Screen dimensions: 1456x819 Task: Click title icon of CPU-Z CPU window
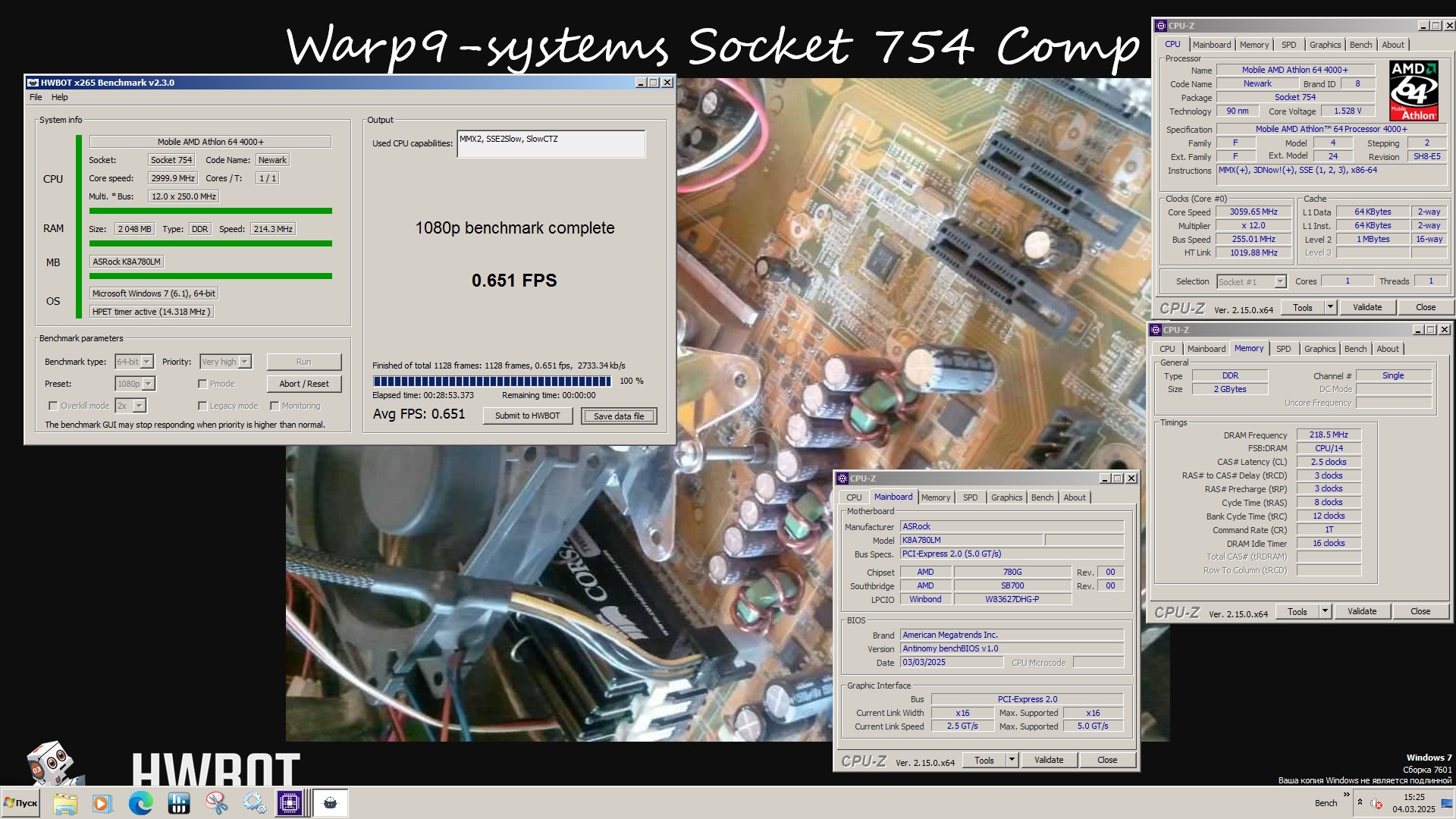[x=1161, y=26]
